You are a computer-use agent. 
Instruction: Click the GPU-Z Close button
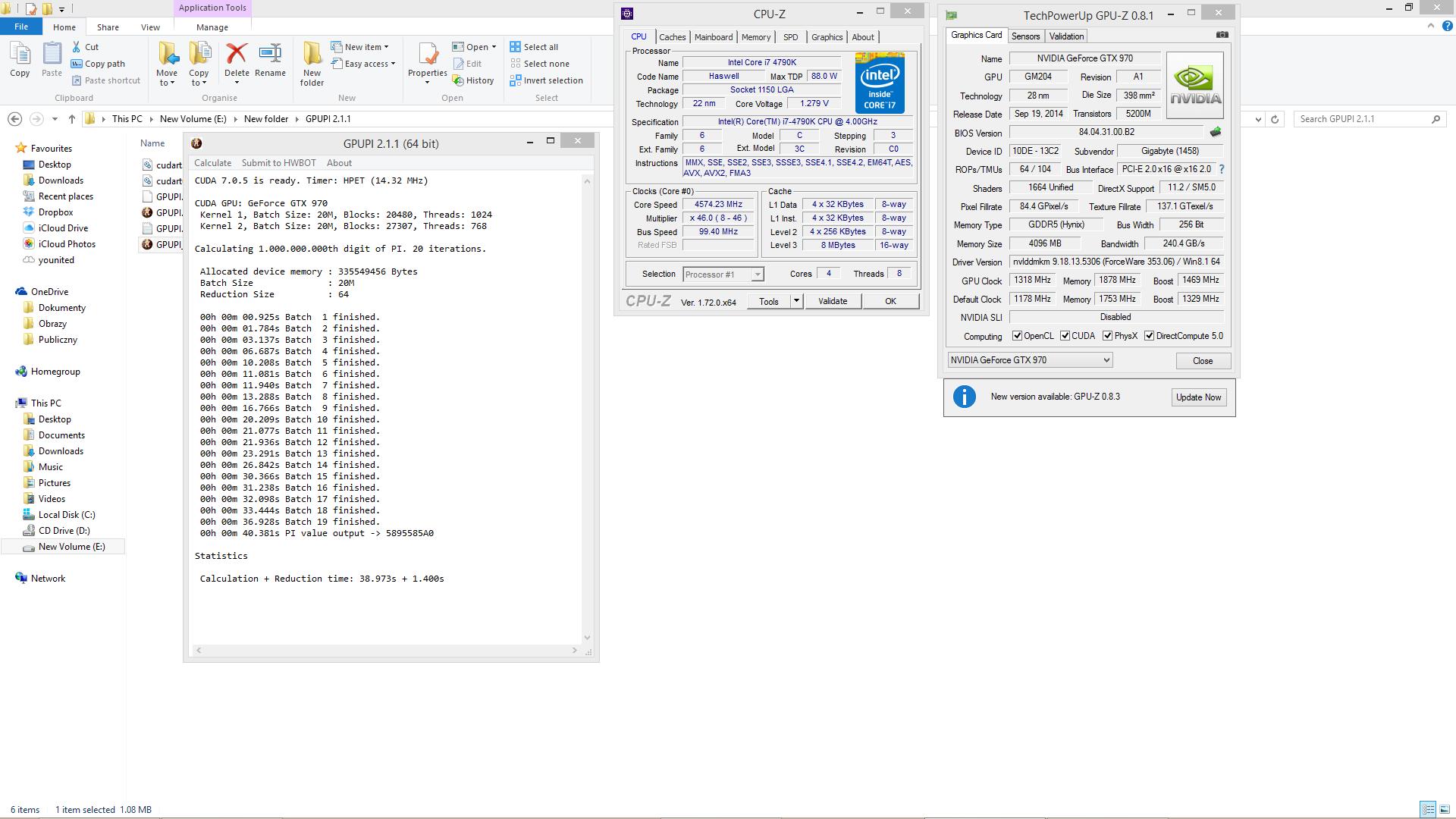tap(1203, 361)
